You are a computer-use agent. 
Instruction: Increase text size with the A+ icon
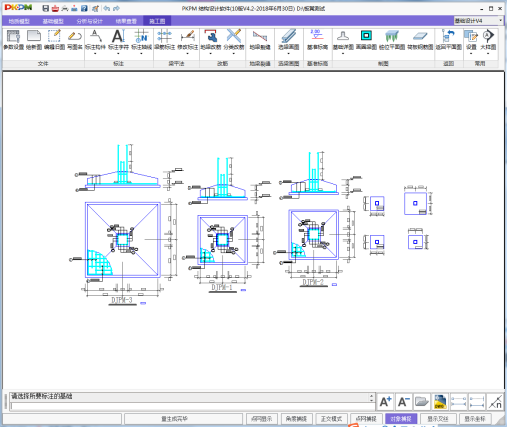pos(385,402)
